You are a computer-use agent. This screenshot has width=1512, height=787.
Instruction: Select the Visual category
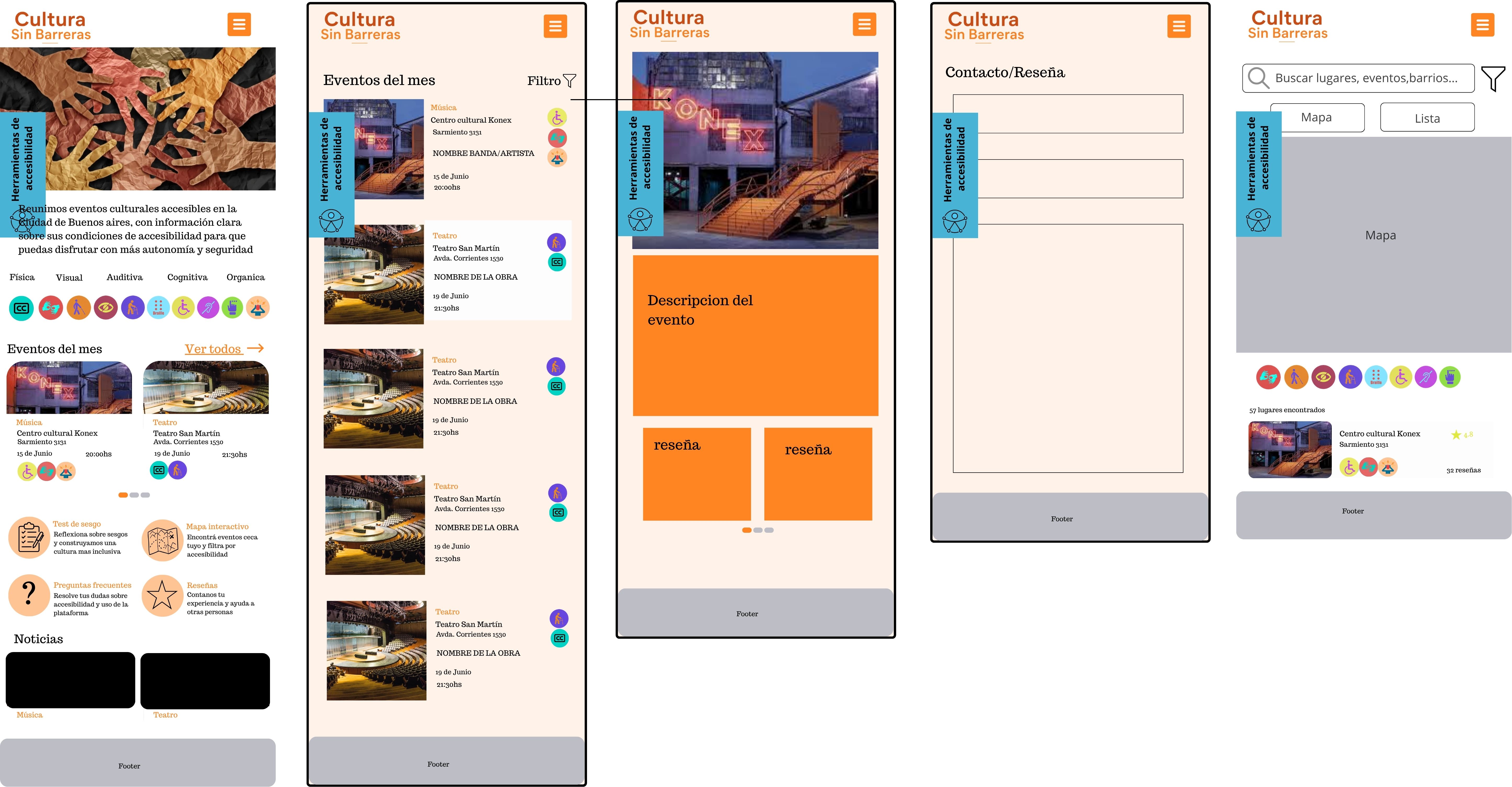click(69, 278)
